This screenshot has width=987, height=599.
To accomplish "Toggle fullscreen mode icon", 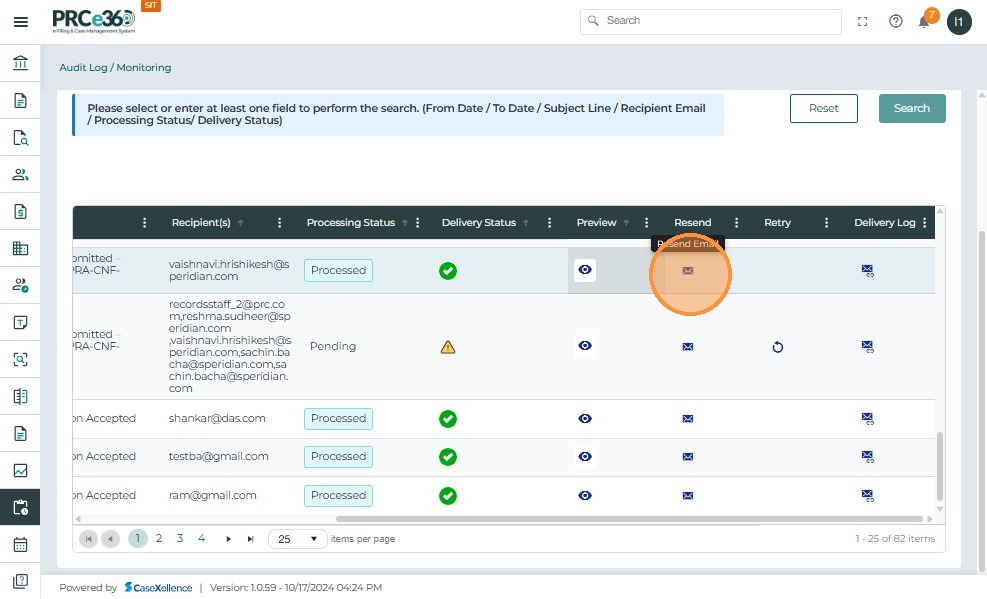I will pyautogui.click(x=863, y=21).
